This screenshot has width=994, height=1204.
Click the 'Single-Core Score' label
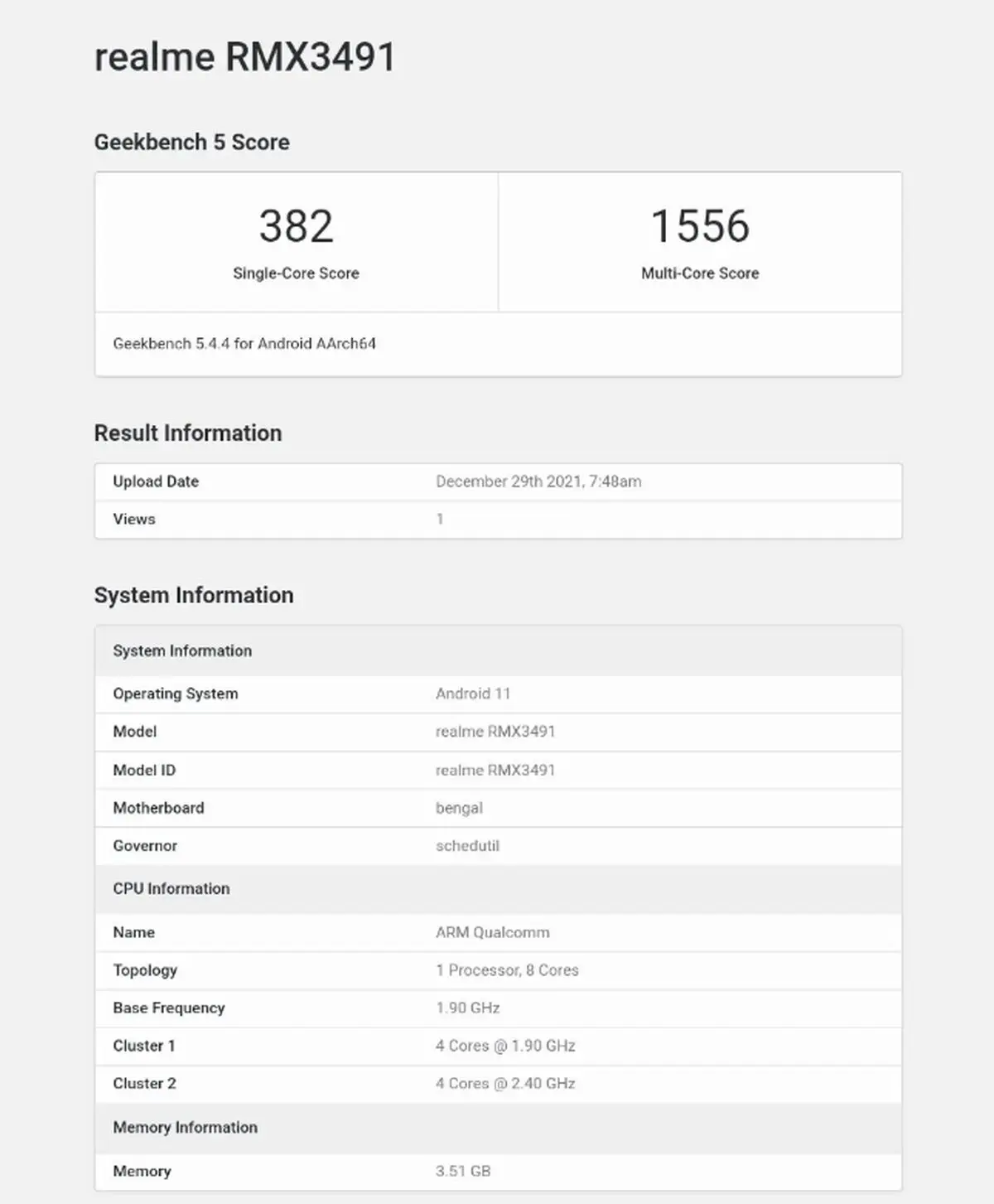click(296, 273)
